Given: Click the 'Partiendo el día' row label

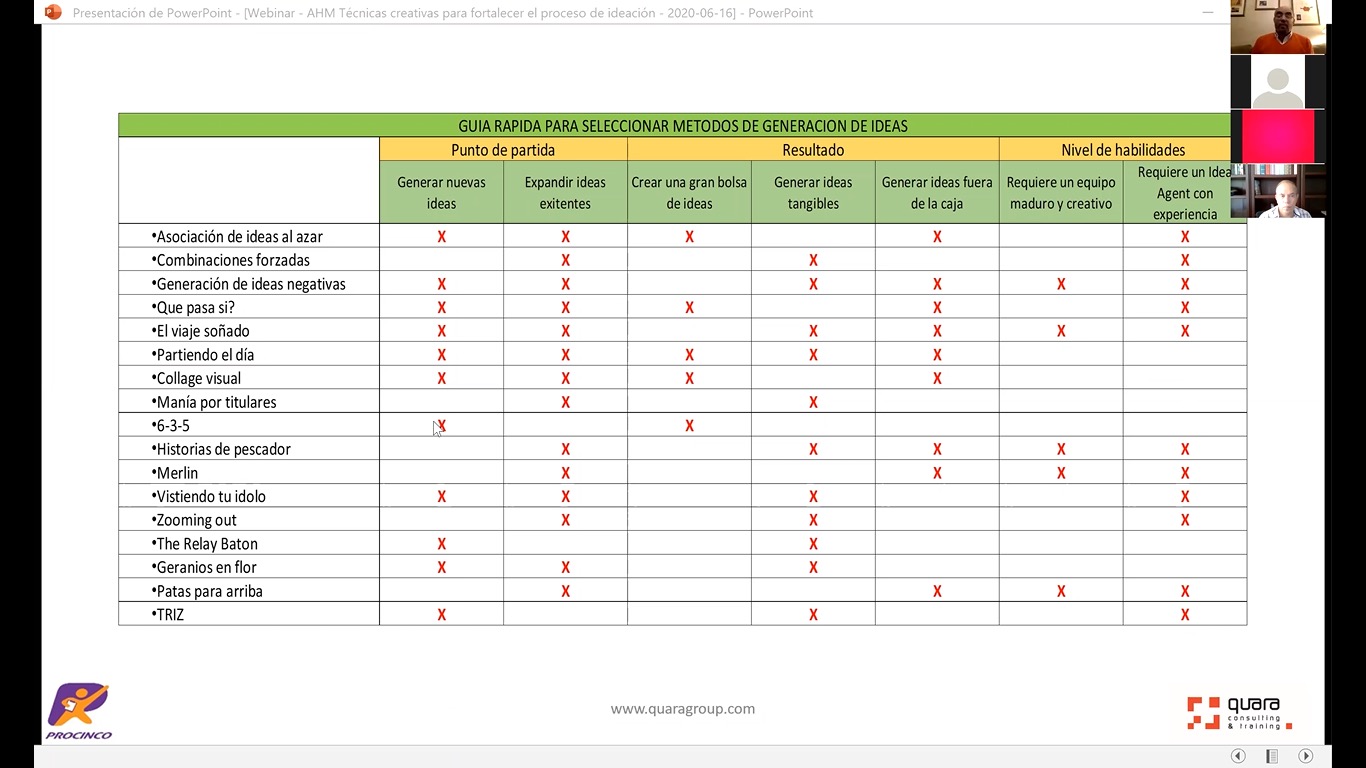Looking at the screenshot, I should click(203, 355).
